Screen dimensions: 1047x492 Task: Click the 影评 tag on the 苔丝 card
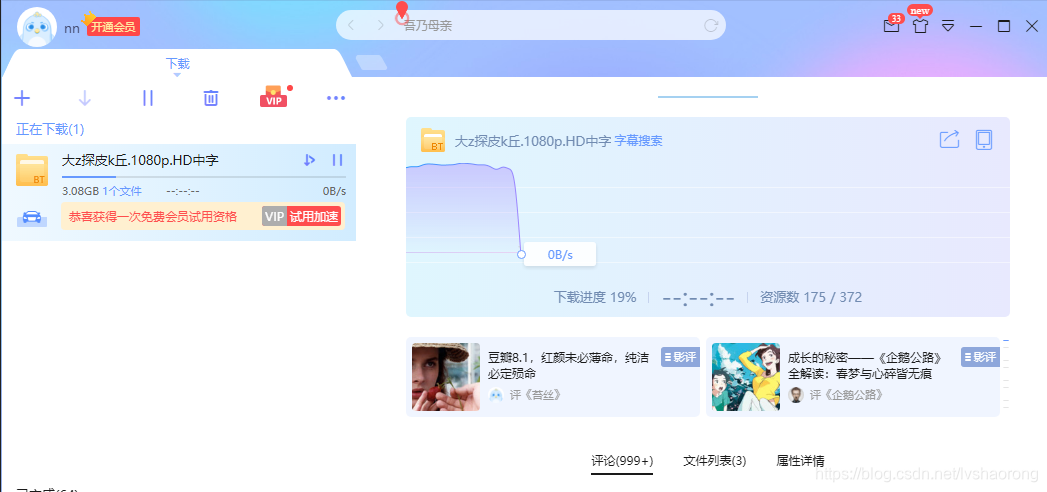(x=680, y=357)
